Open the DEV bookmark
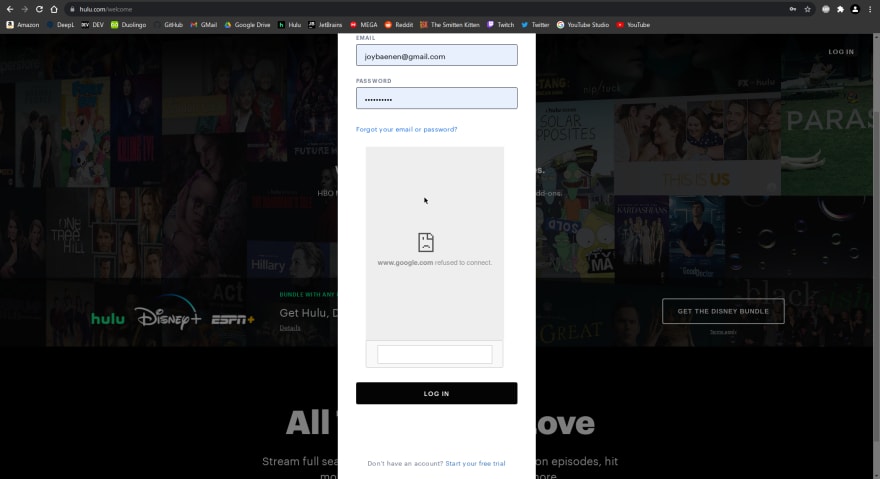 pyautogui.click(x=93, y=25)
